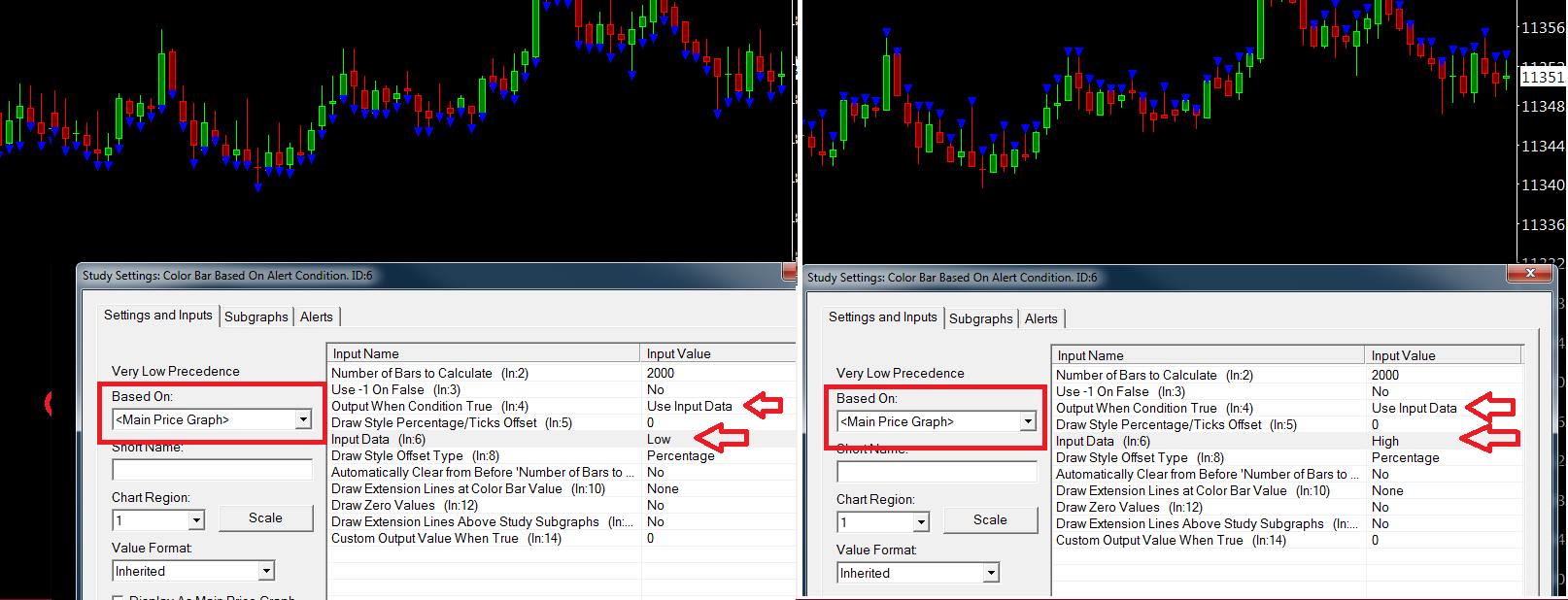Select Settings and Inputs tab in High-input dialog
Screen dimensions: 1568x600
pos(883,317)
